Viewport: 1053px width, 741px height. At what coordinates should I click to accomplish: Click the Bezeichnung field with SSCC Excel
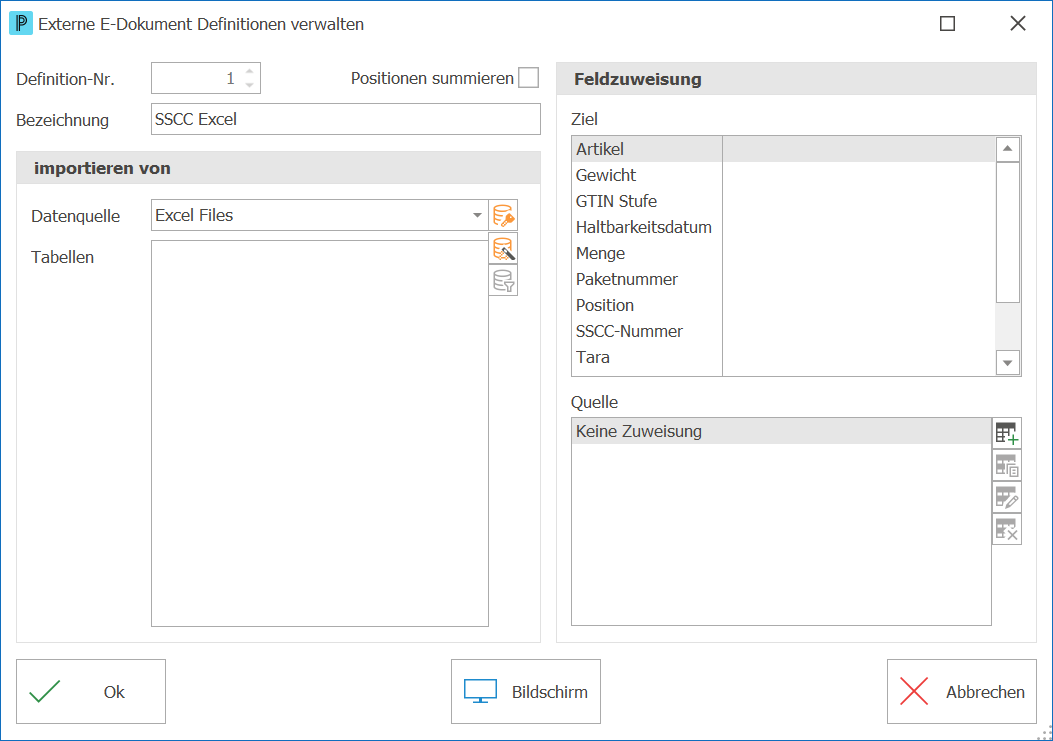[345, 119]
